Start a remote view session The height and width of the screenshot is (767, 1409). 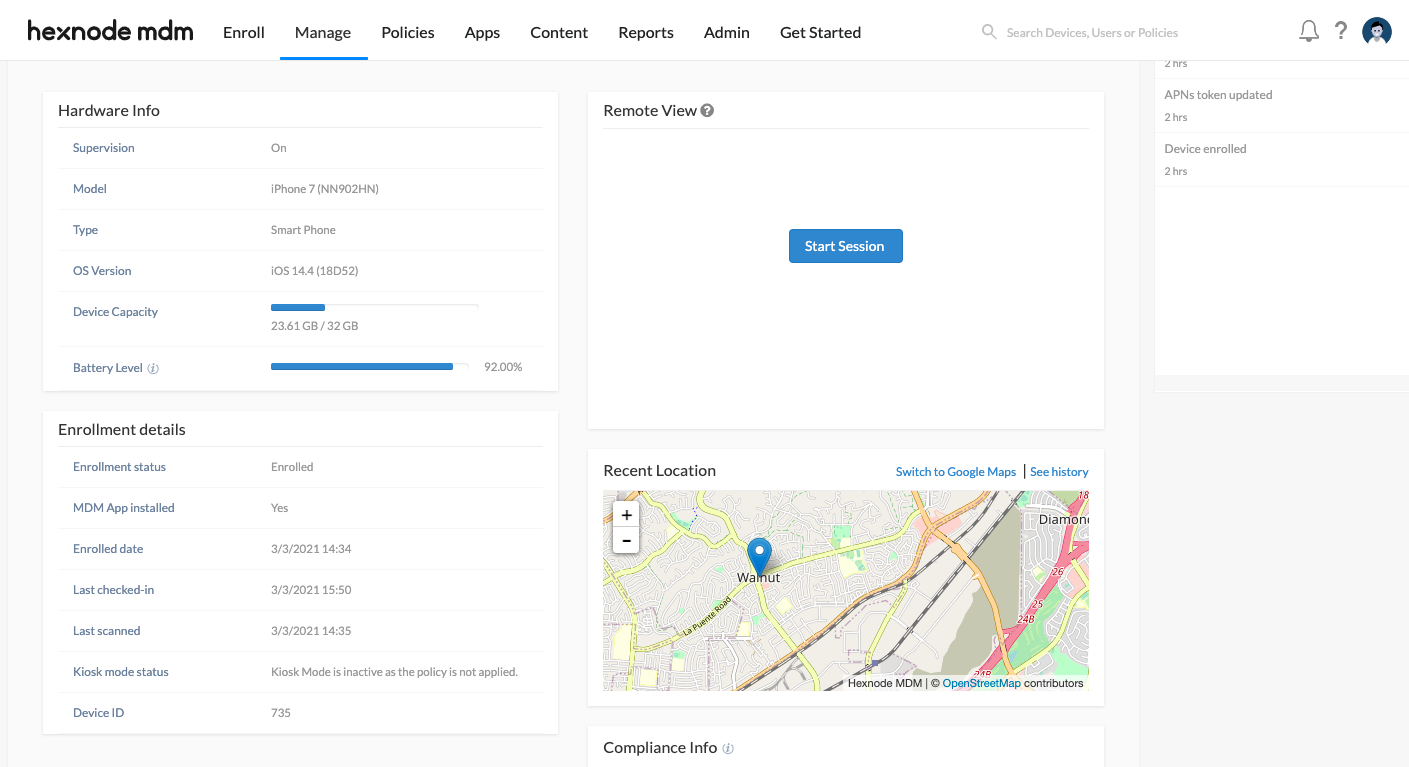click(845, 246)
